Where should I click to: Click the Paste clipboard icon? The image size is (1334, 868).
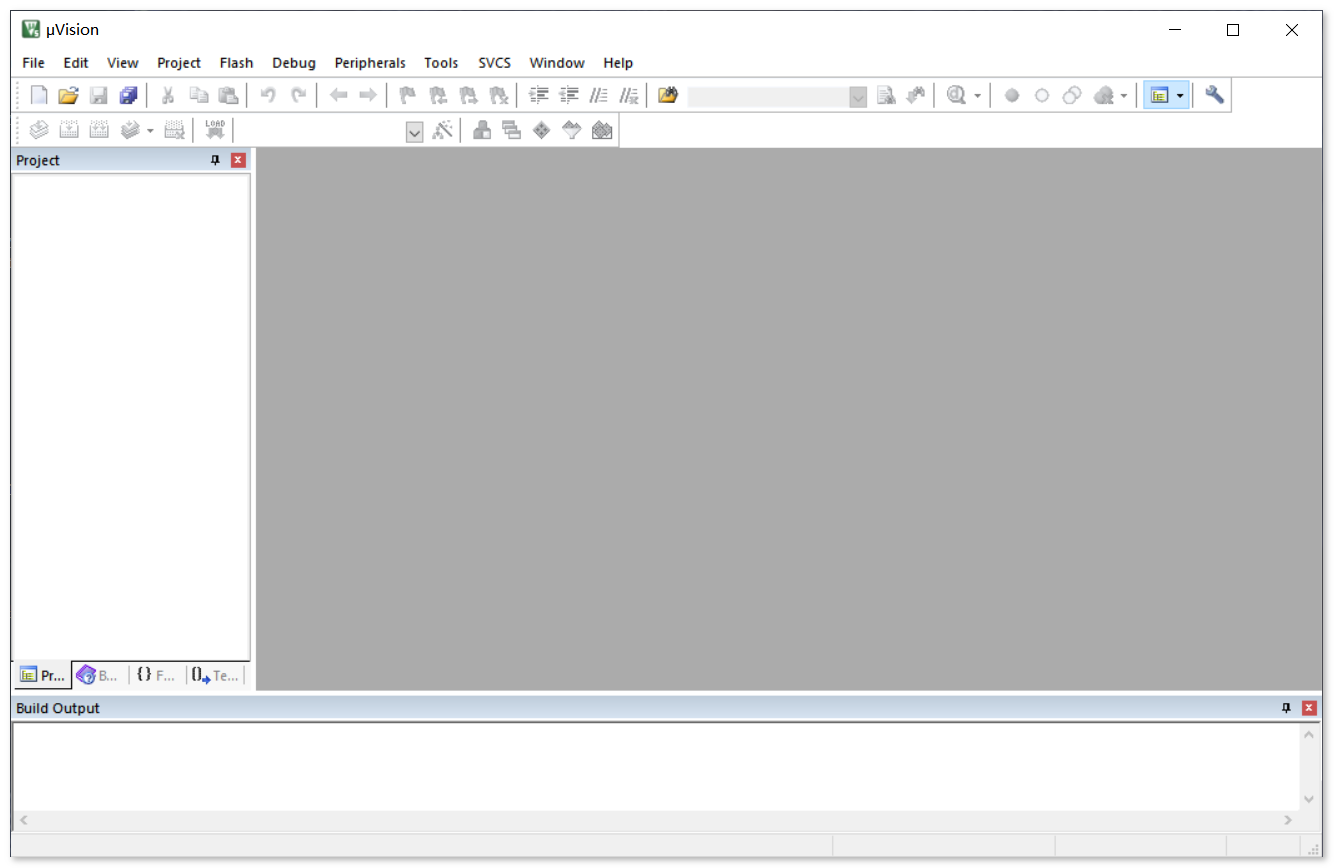click(229, 96)
